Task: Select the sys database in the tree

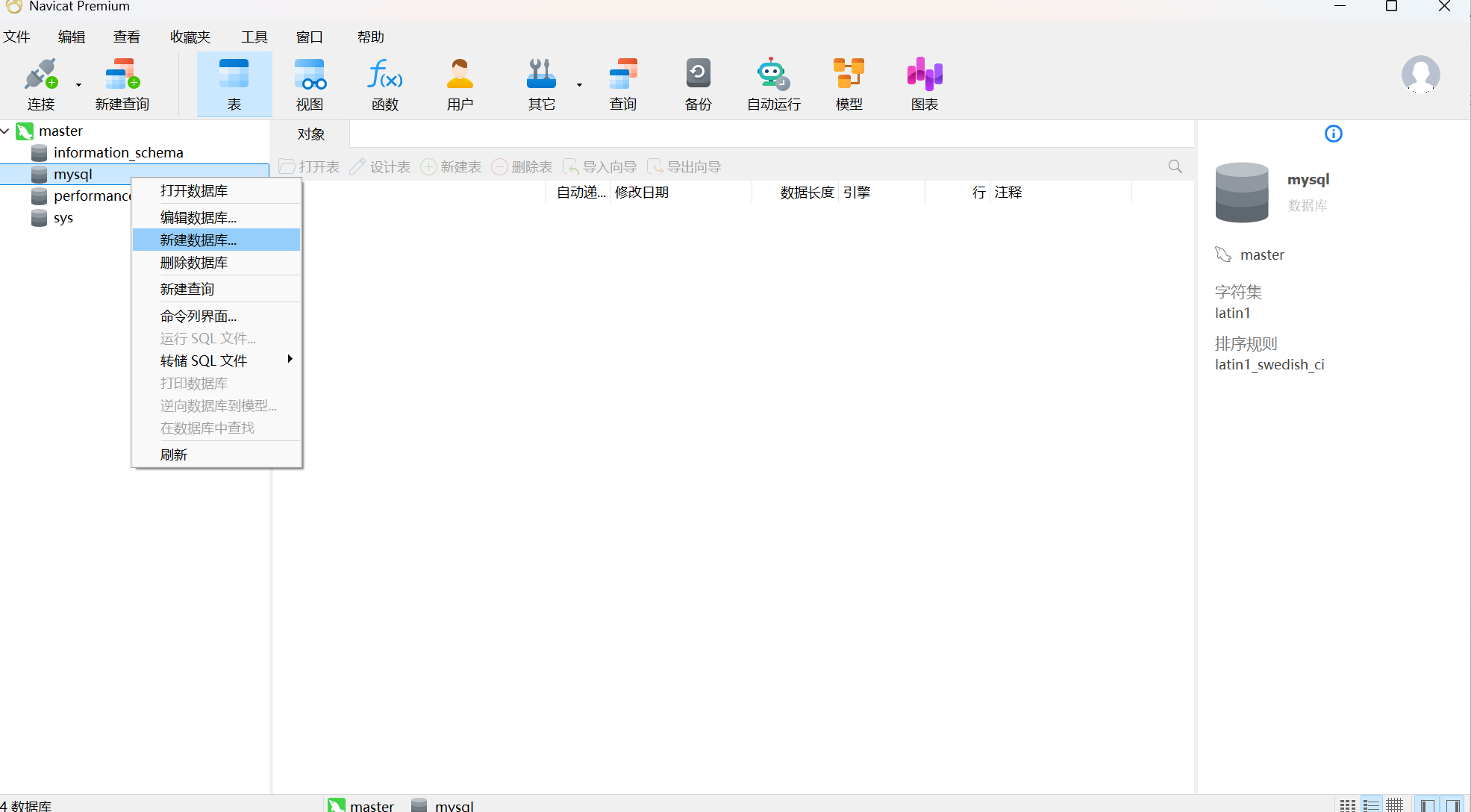Action: tap(63, 218)
